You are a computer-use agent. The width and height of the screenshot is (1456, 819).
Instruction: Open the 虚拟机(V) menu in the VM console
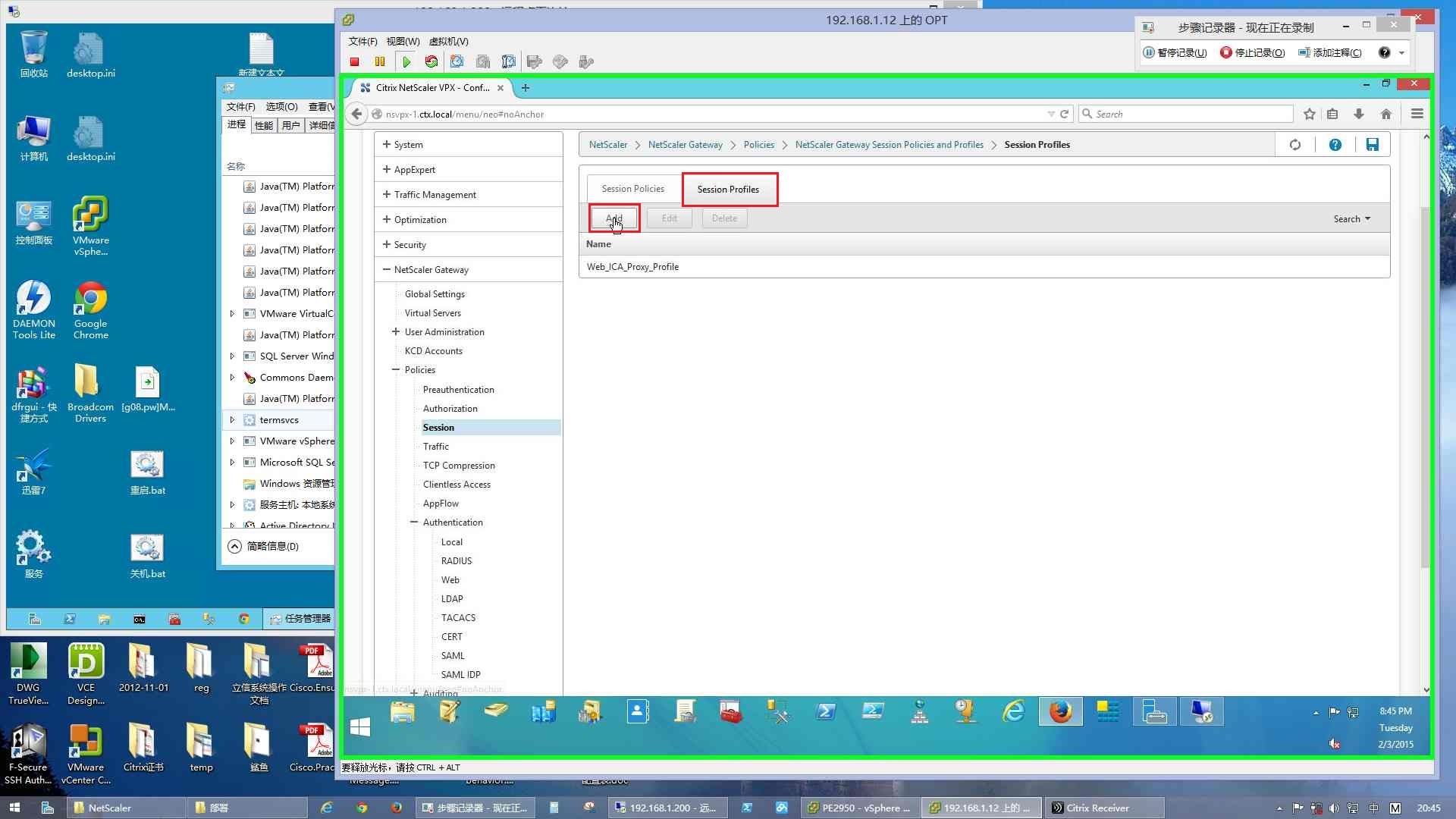[x=448, y=42]
